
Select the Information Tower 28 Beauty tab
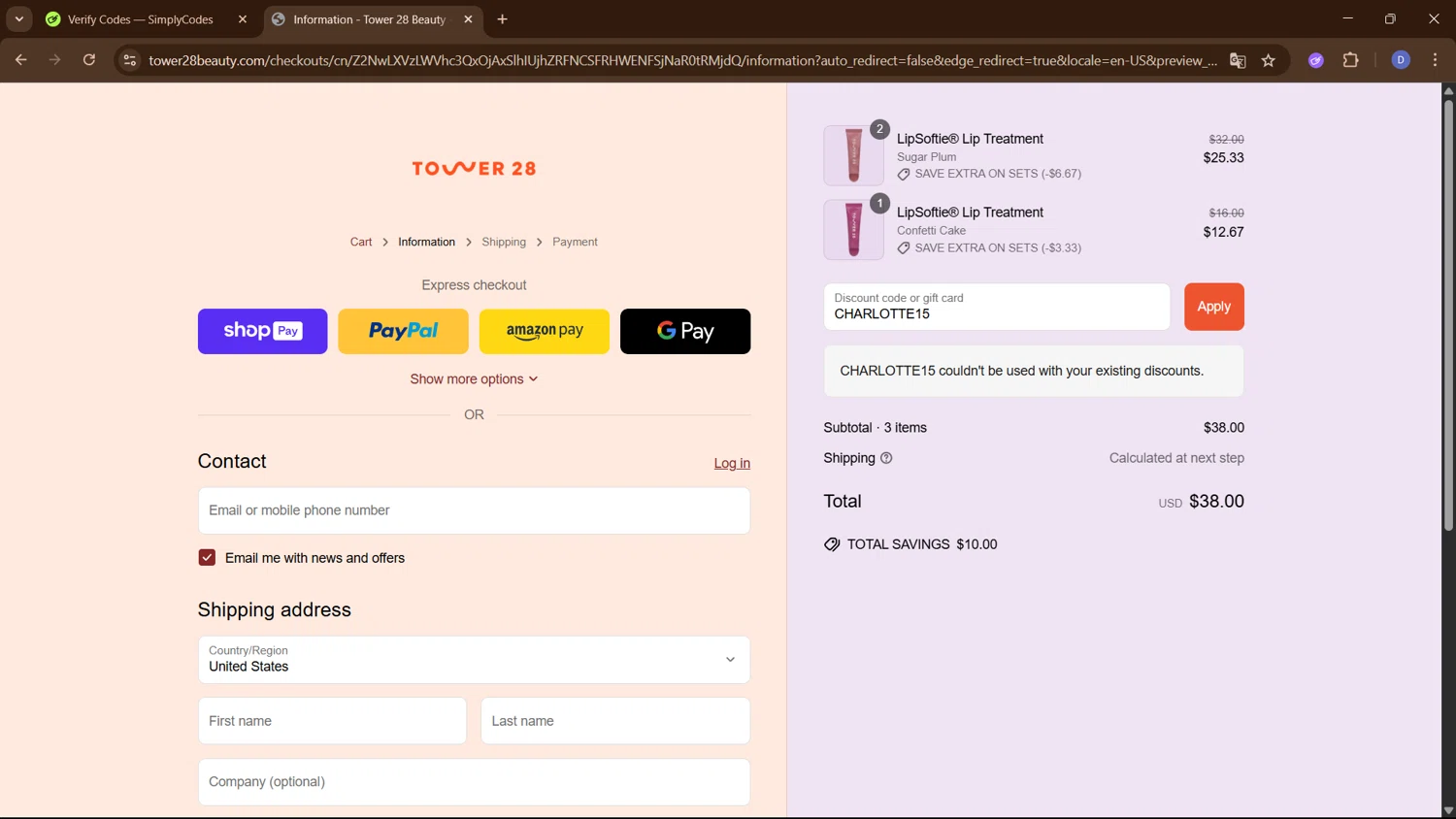(x=369, y=19)
